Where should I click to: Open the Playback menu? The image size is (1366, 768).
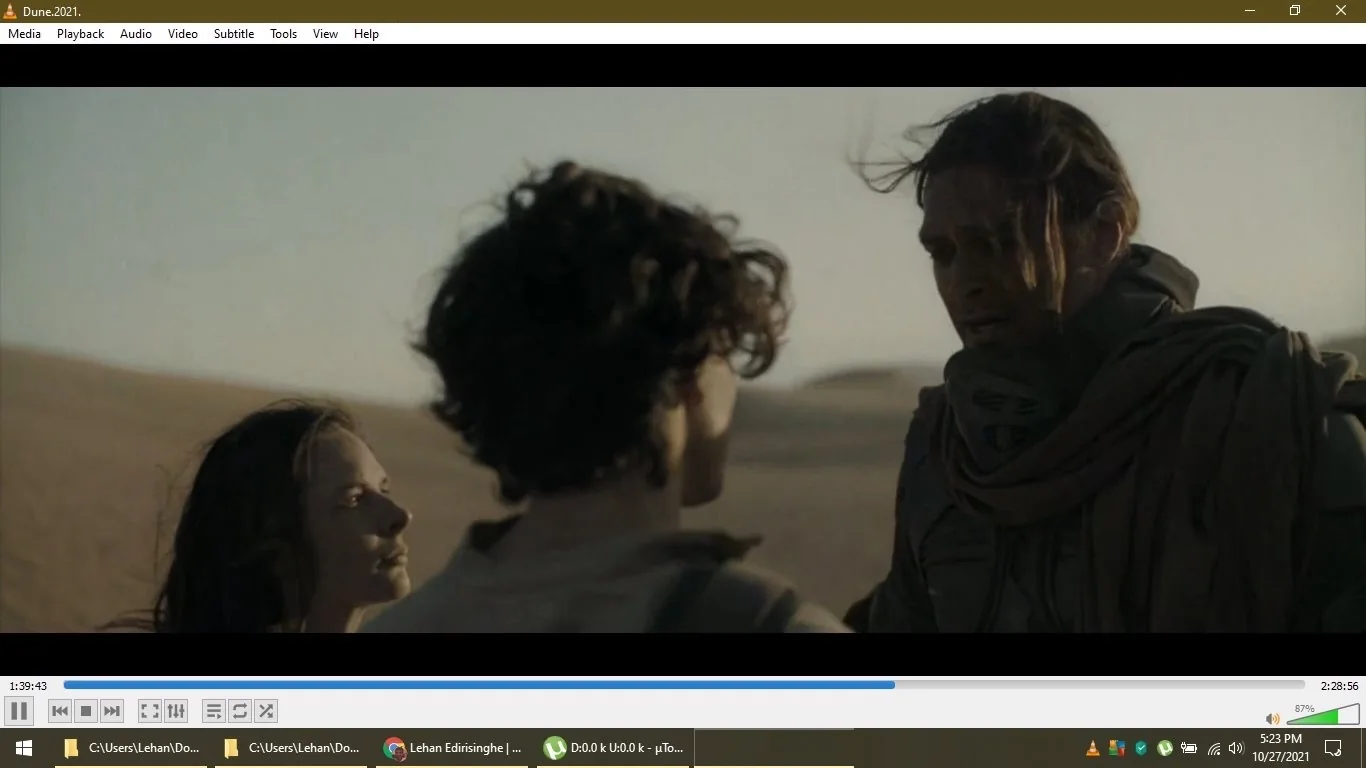(x=80, y=34)
